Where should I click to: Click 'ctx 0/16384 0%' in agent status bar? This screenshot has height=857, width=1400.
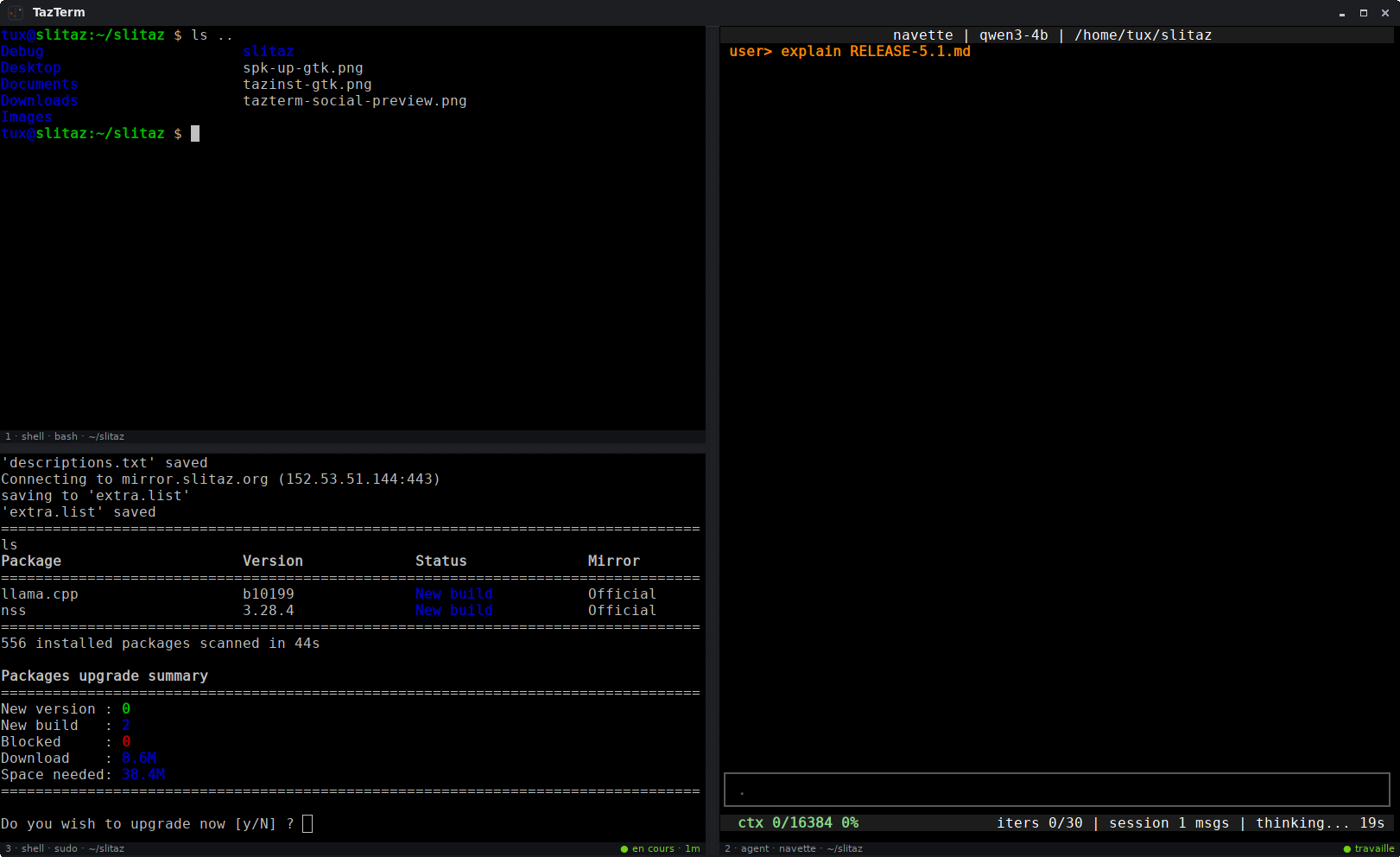tap(798, 823)
